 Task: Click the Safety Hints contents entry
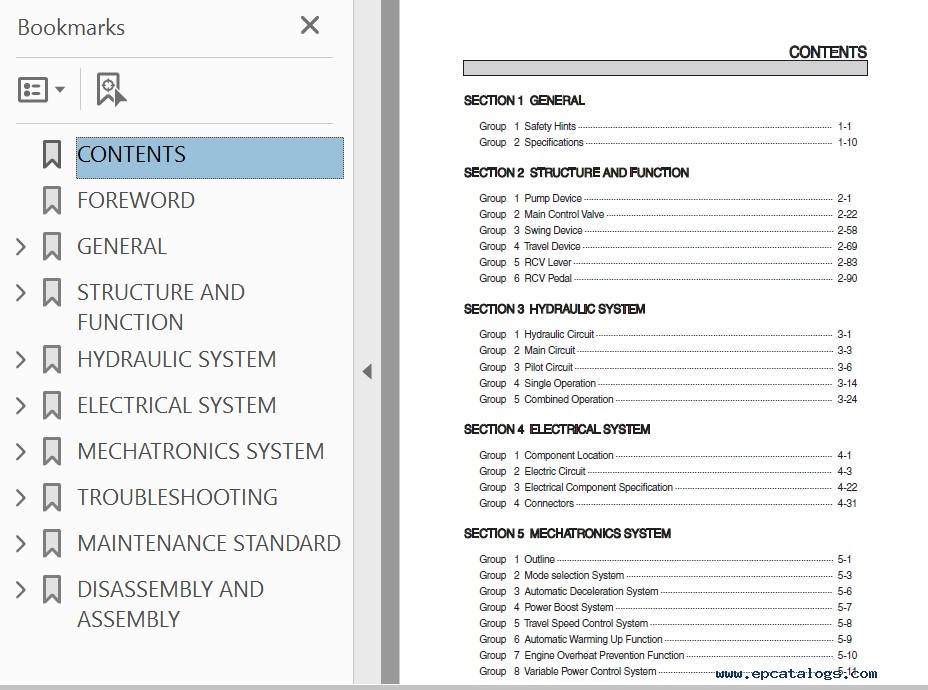coord(665,126)
